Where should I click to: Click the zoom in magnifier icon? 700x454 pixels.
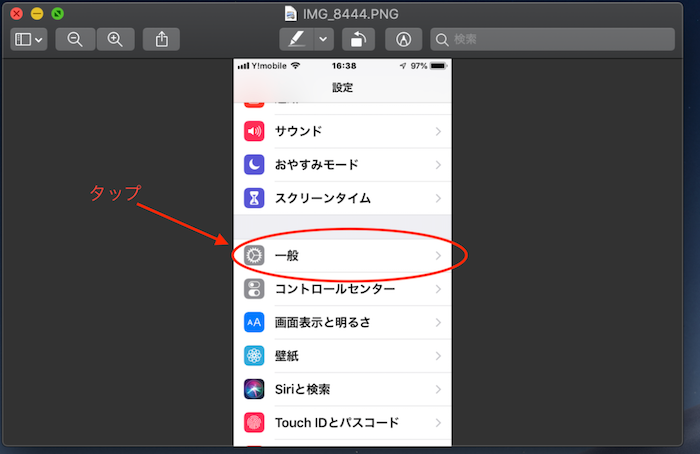(115, 39)
